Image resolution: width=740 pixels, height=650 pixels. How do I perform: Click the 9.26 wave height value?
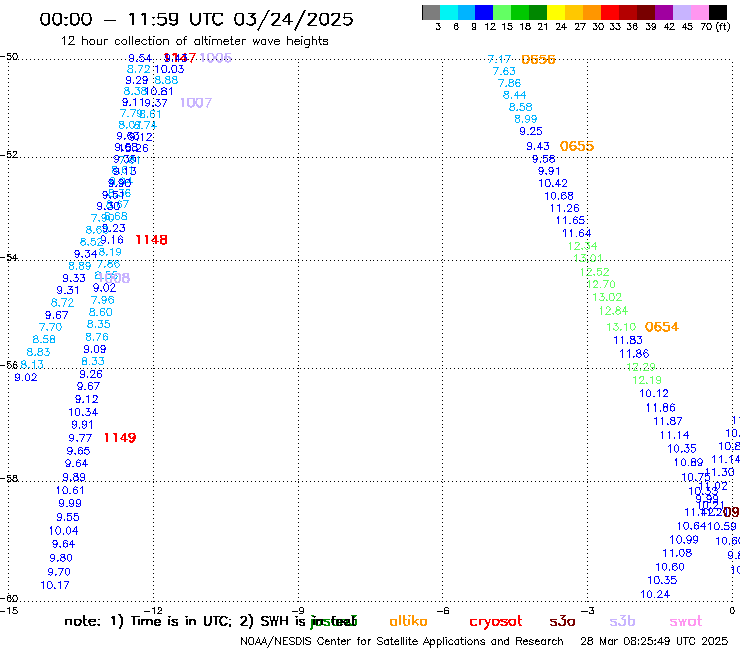coord(91,374)
